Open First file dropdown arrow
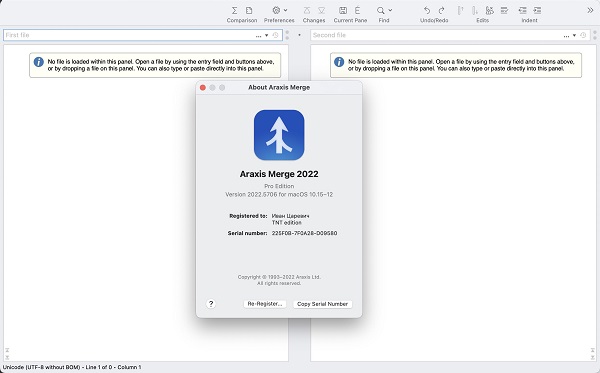600x373 pixels. point(267,36)
